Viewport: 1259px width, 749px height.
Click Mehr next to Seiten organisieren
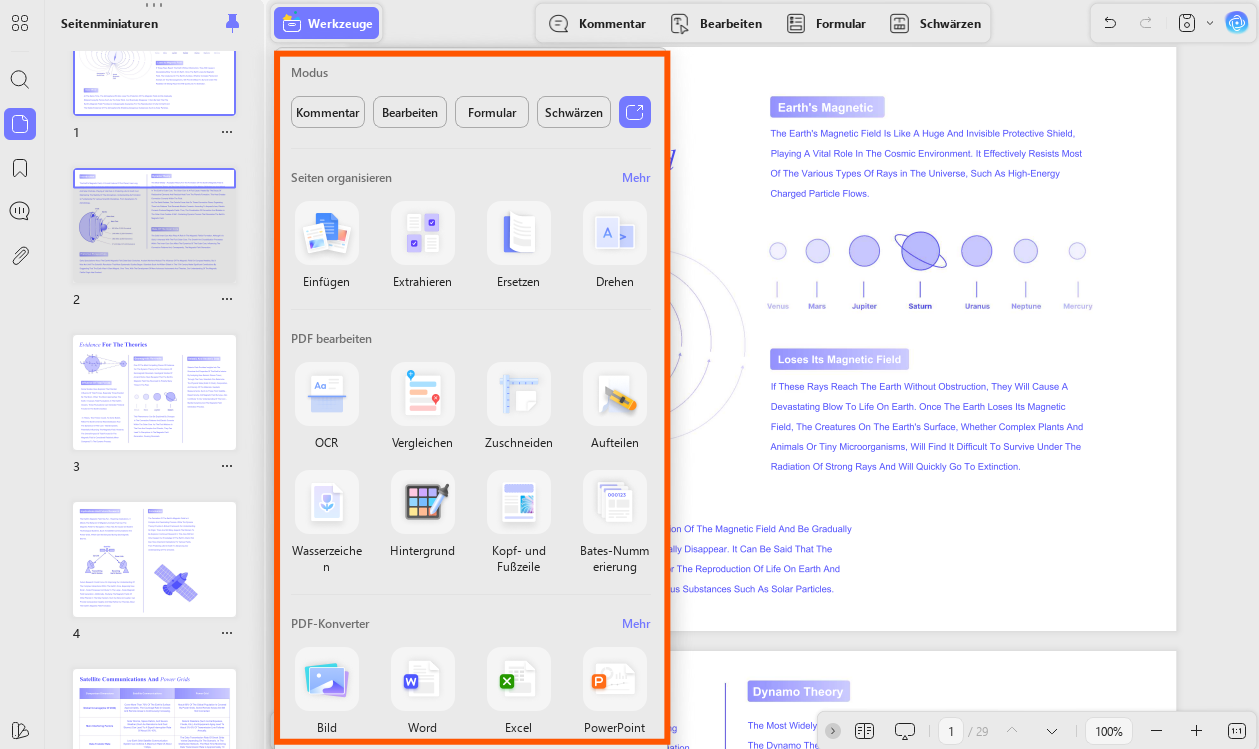pyautogui.click(x=636, y=177)
